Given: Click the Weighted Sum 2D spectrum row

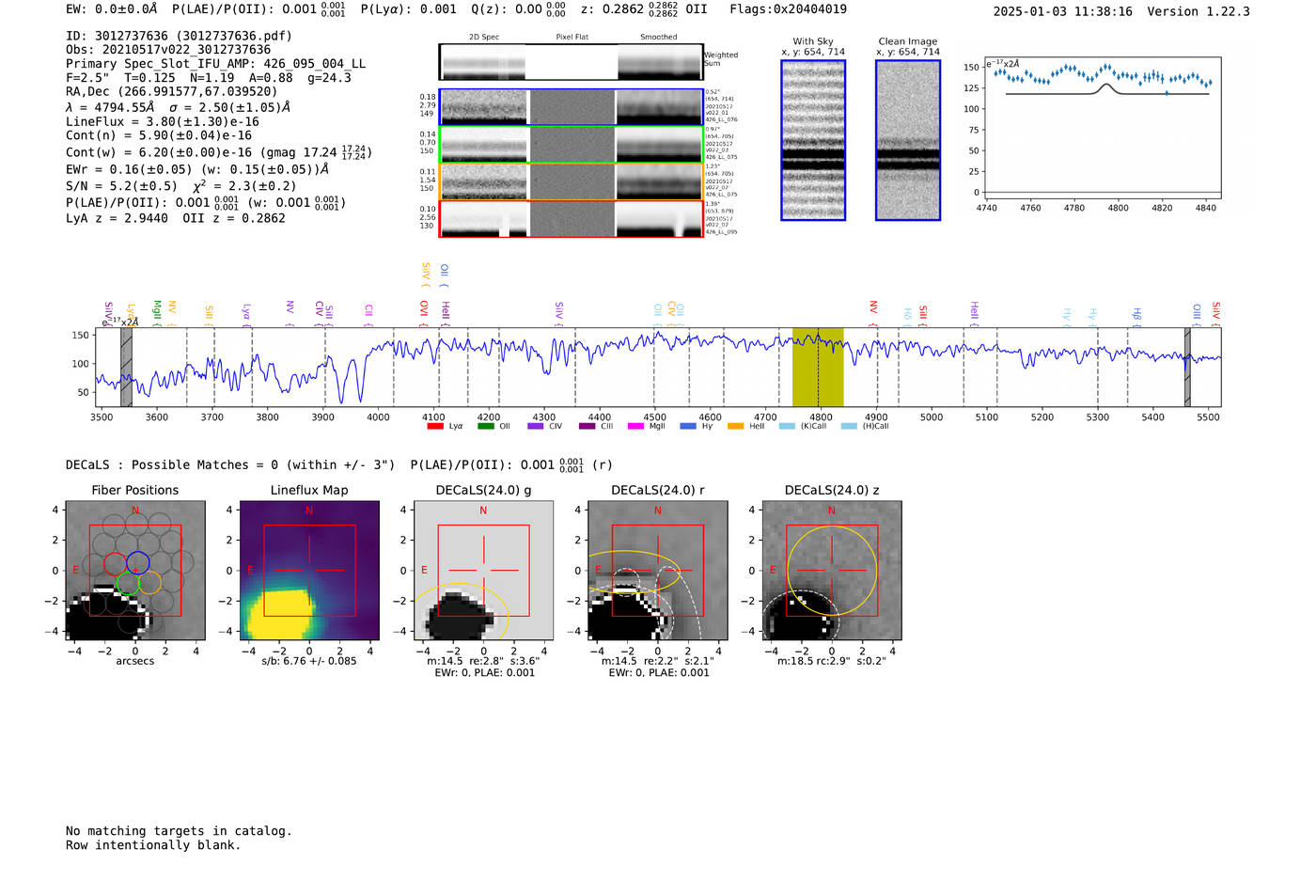Looking at the screenshot, I should click(x=571, y=62).
